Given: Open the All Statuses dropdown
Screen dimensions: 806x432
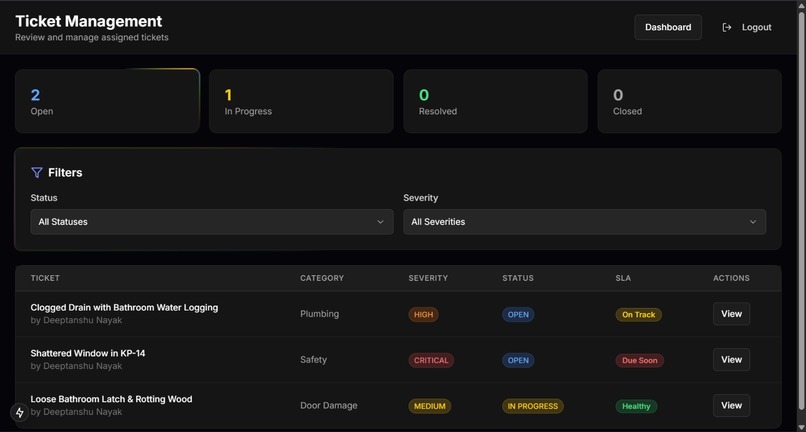Looking at the screenshot, I should (212, 222).
